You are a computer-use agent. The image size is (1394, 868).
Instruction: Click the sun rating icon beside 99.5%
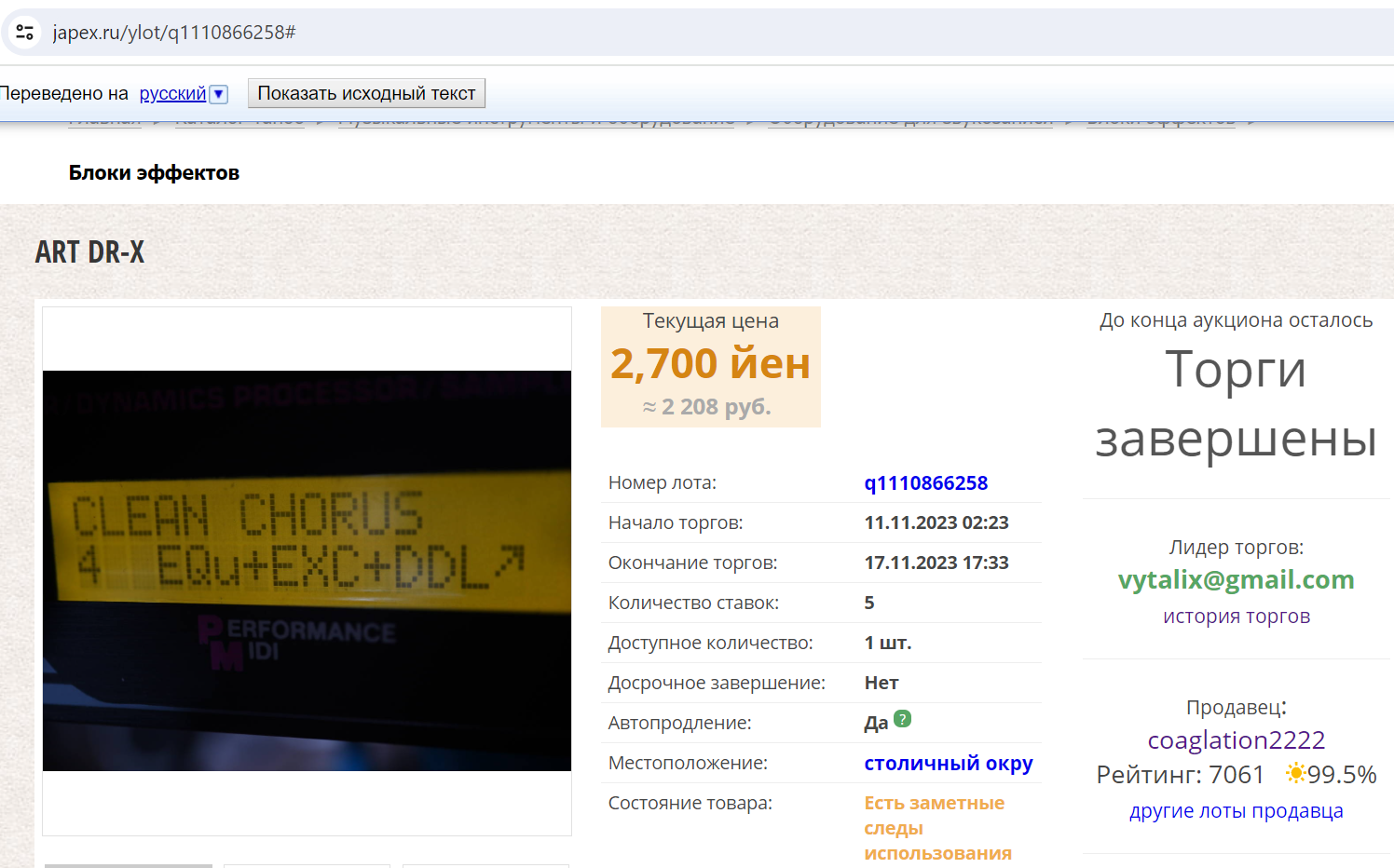1295,772
